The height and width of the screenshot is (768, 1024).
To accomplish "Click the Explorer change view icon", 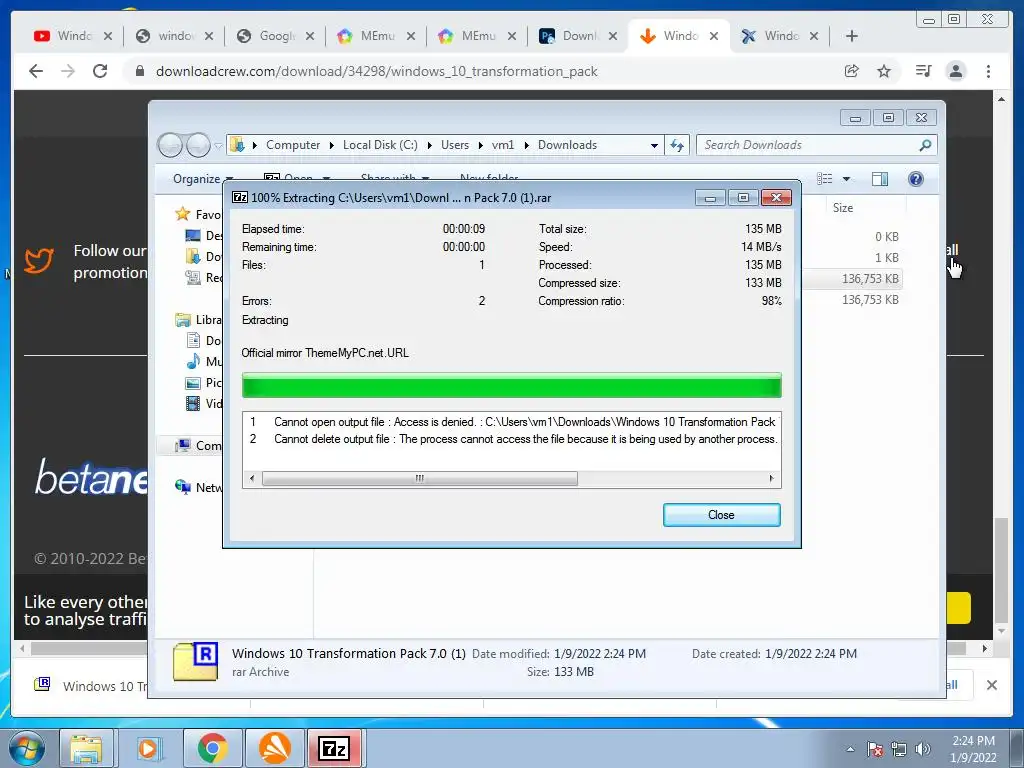I will coord(825,179).
